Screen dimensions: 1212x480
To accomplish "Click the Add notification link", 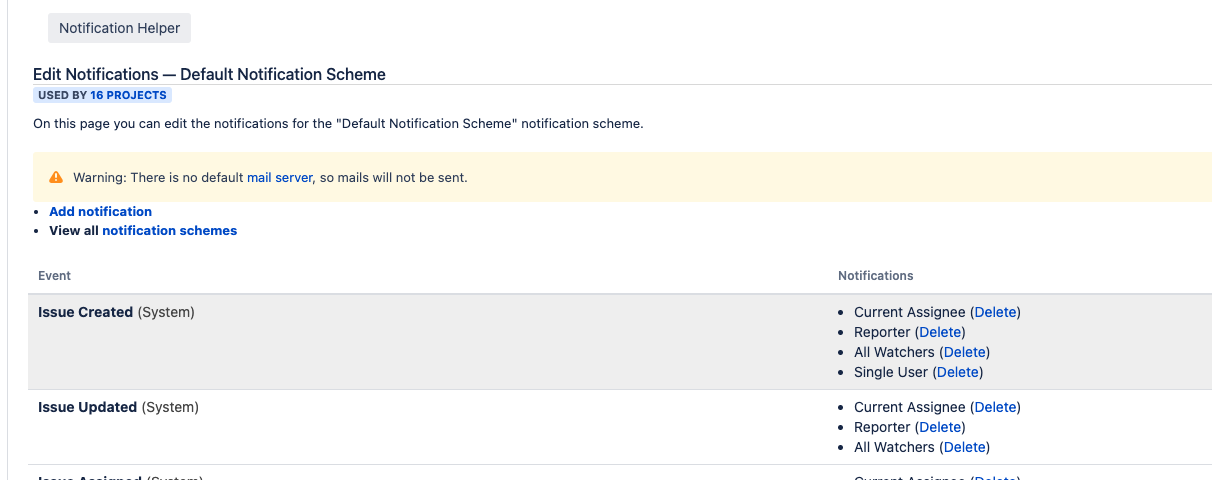I will [101, 211].
